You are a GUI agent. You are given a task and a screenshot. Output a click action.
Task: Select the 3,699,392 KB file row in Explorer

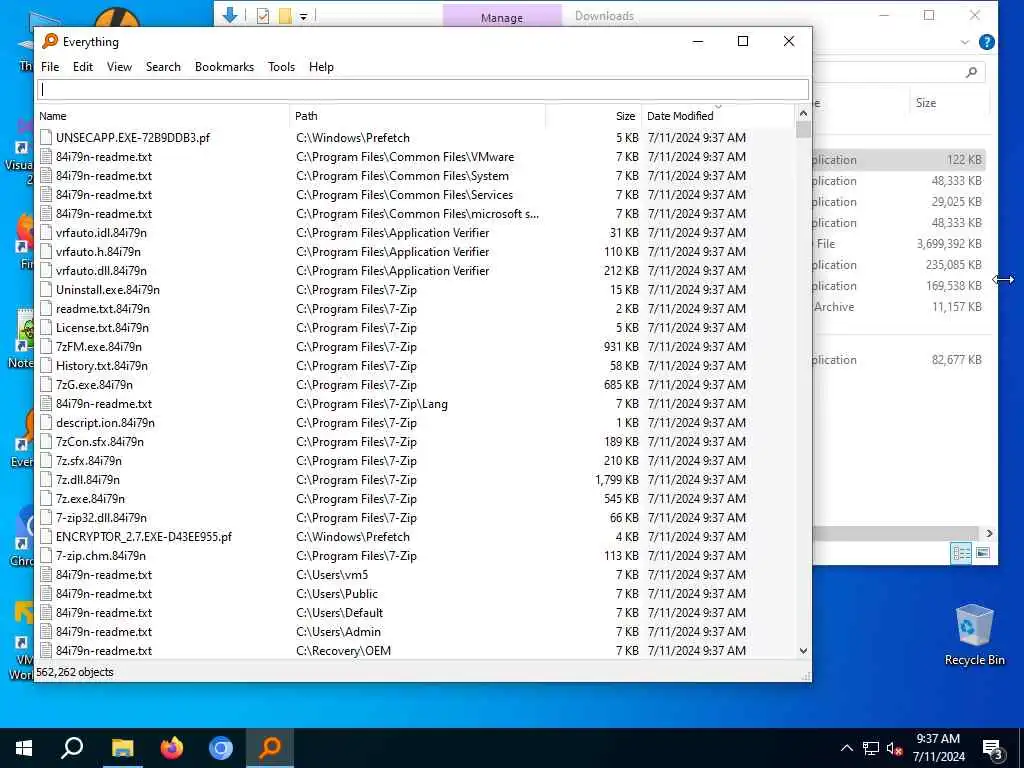coord(899,244)
